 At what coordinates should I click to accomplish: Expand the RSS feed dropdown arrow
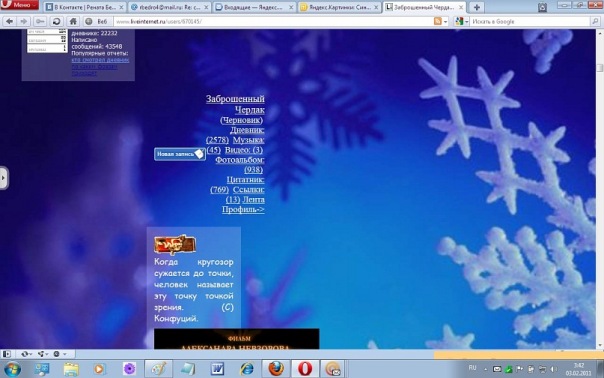tap(446, 22)
